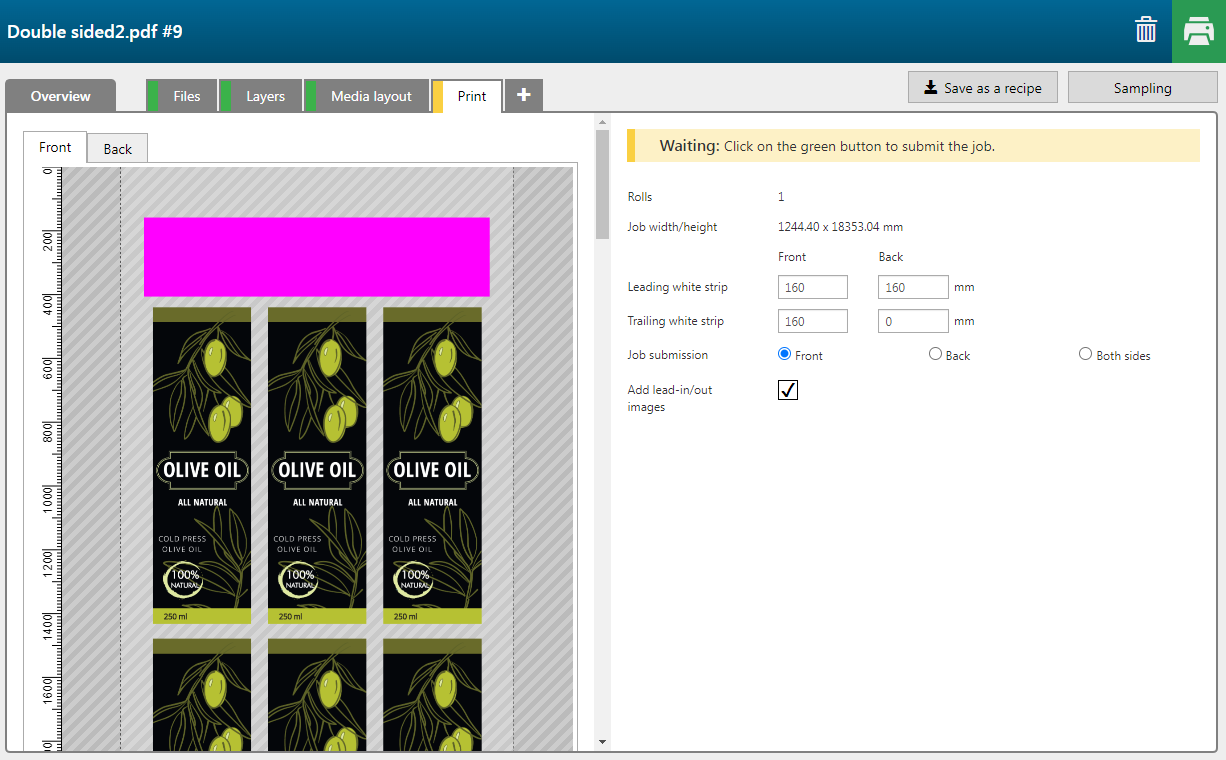Choose Both sides job submission option
Screen dimensions: 1226x760
point(1085,354)
